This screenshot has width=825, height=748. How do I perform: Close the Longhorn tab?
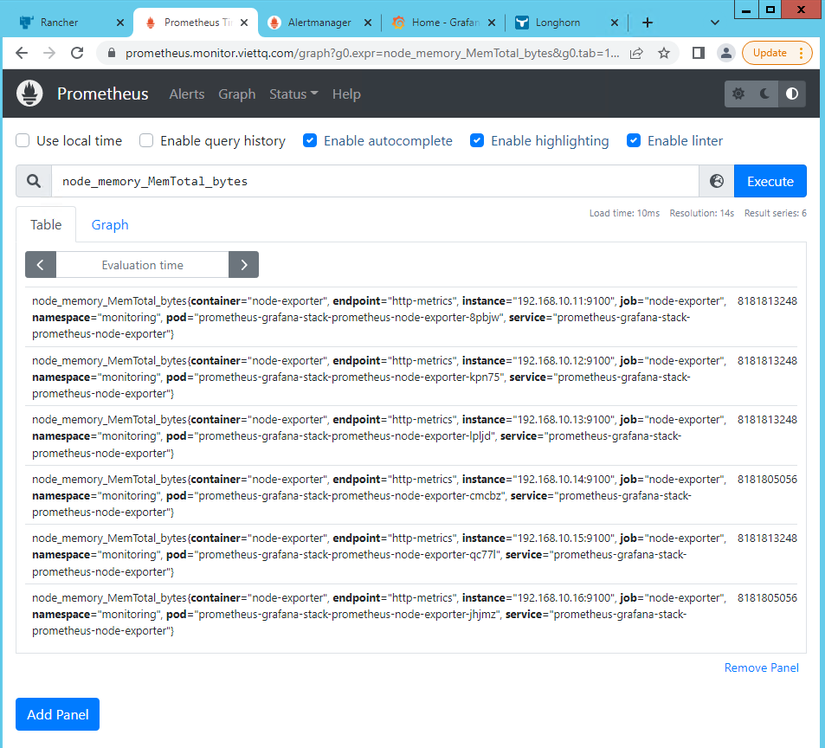coord(615,23)
